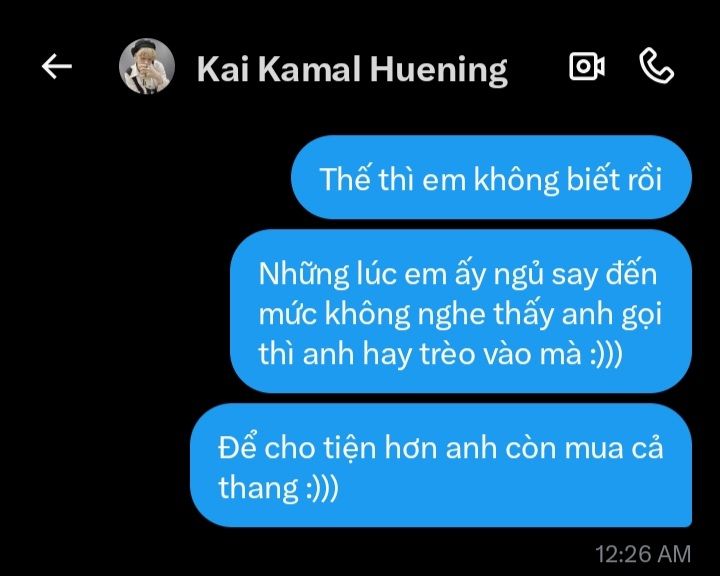Tap the first blue bubble in the chat
Viewport: 720px width, 576px height.
click(x=491, y=177)
